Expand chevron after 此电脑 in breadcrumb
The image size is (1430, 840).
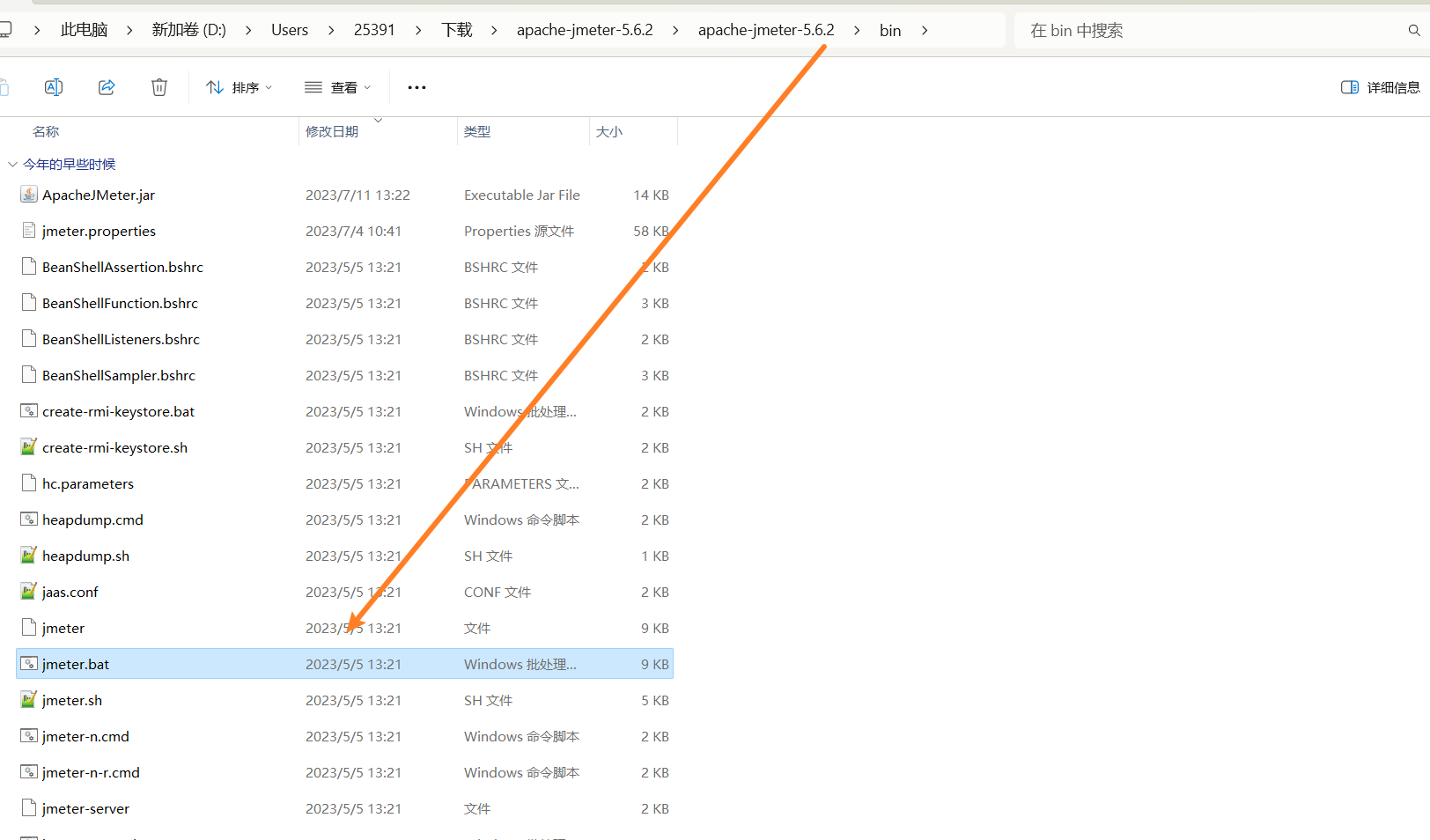click(129, 30)
